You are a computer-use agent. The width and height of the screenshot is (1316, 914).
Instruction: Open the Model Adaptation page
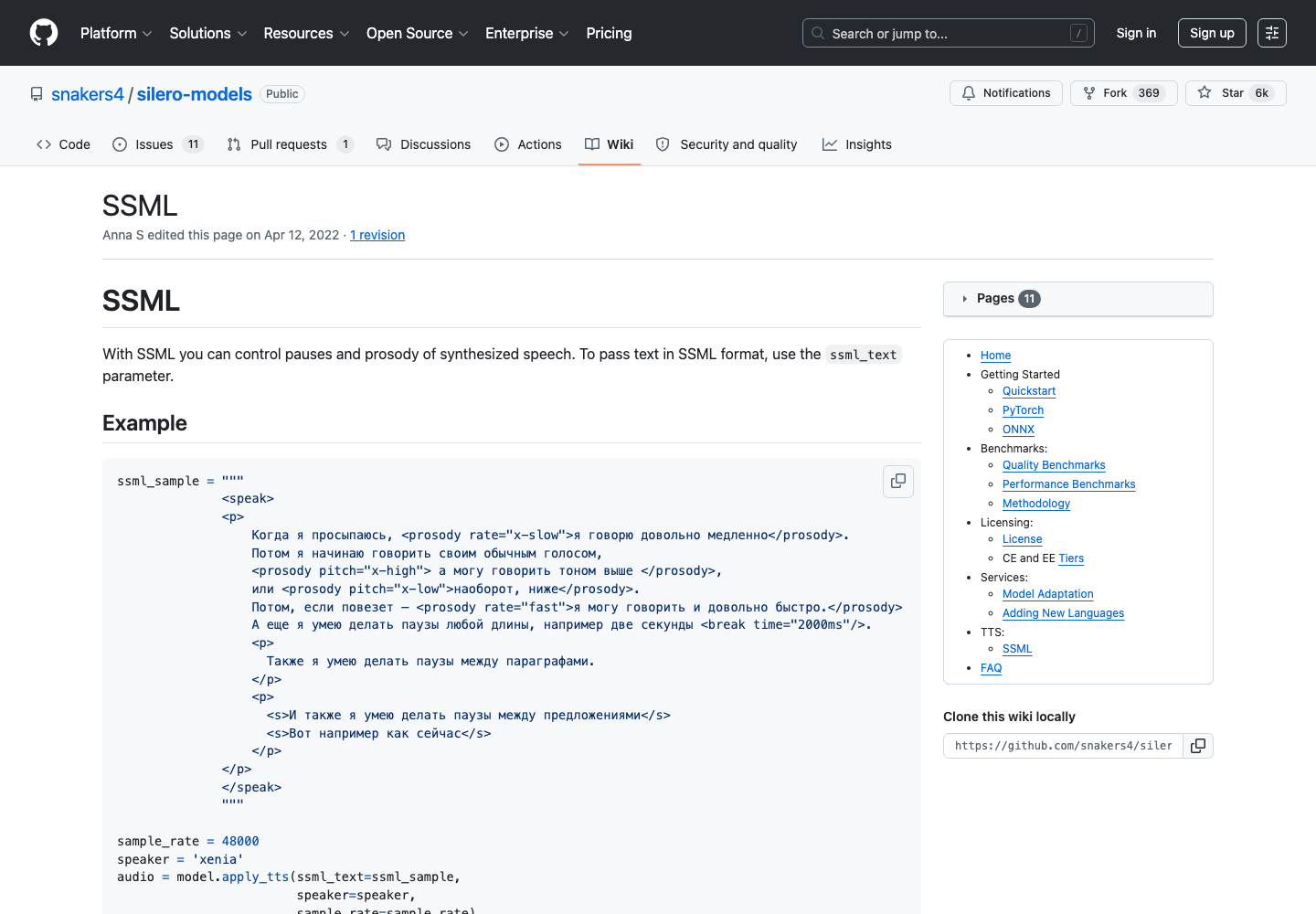point(1047,594)
